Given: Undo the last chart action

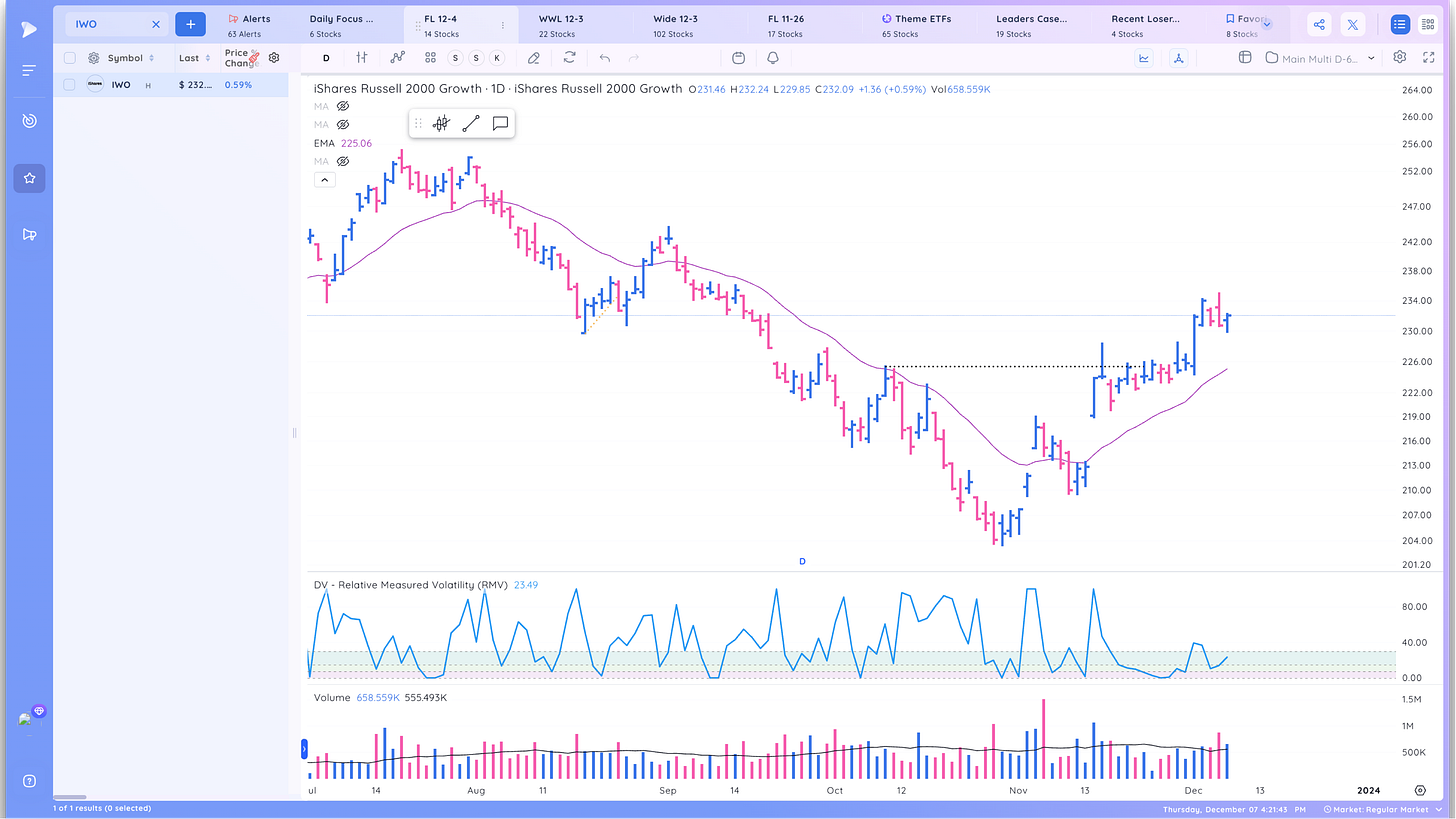Looking at the screenshot, I should (x=605, y=58).
